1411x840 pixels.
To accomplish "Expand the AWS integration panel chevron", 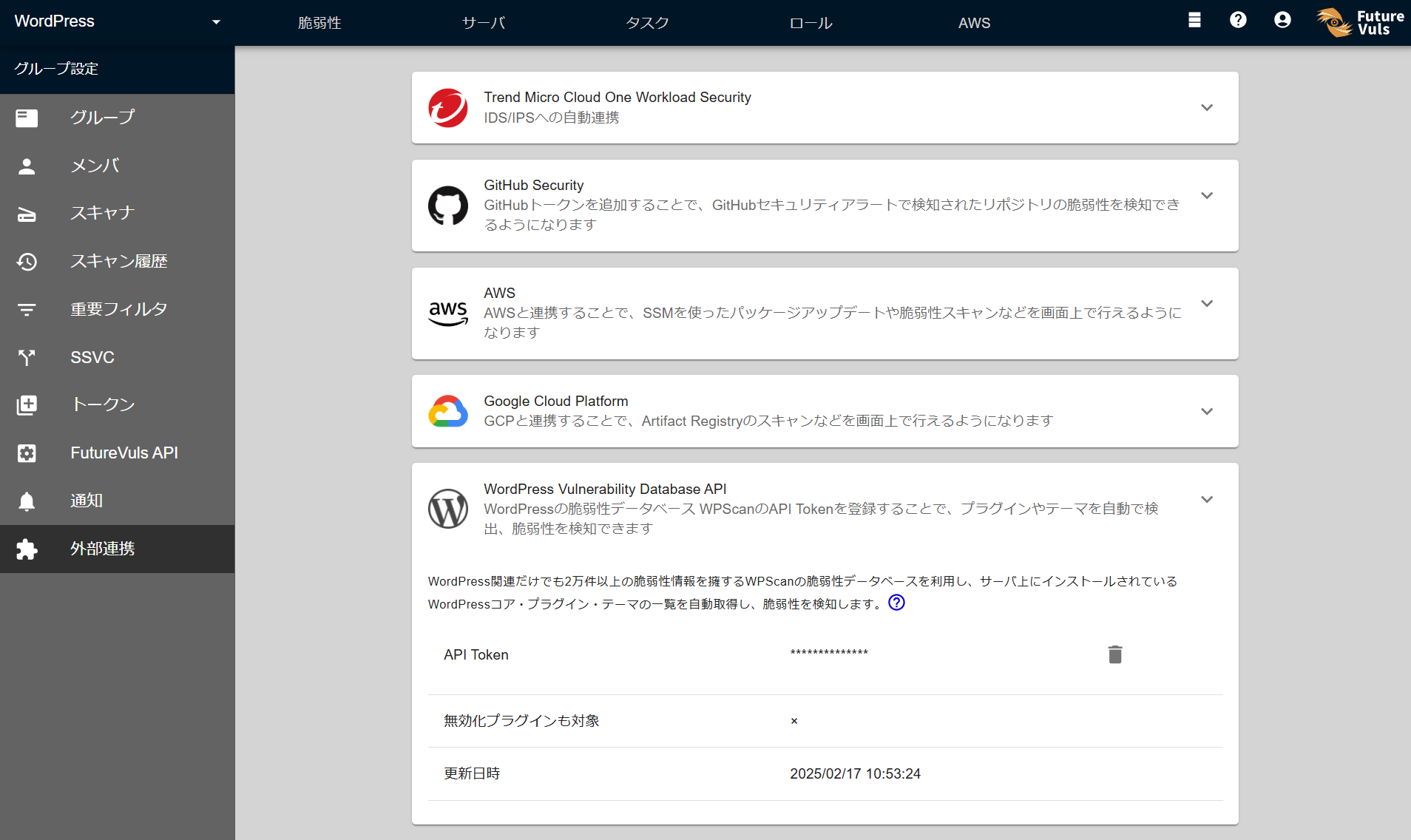I will point(1207,304).
